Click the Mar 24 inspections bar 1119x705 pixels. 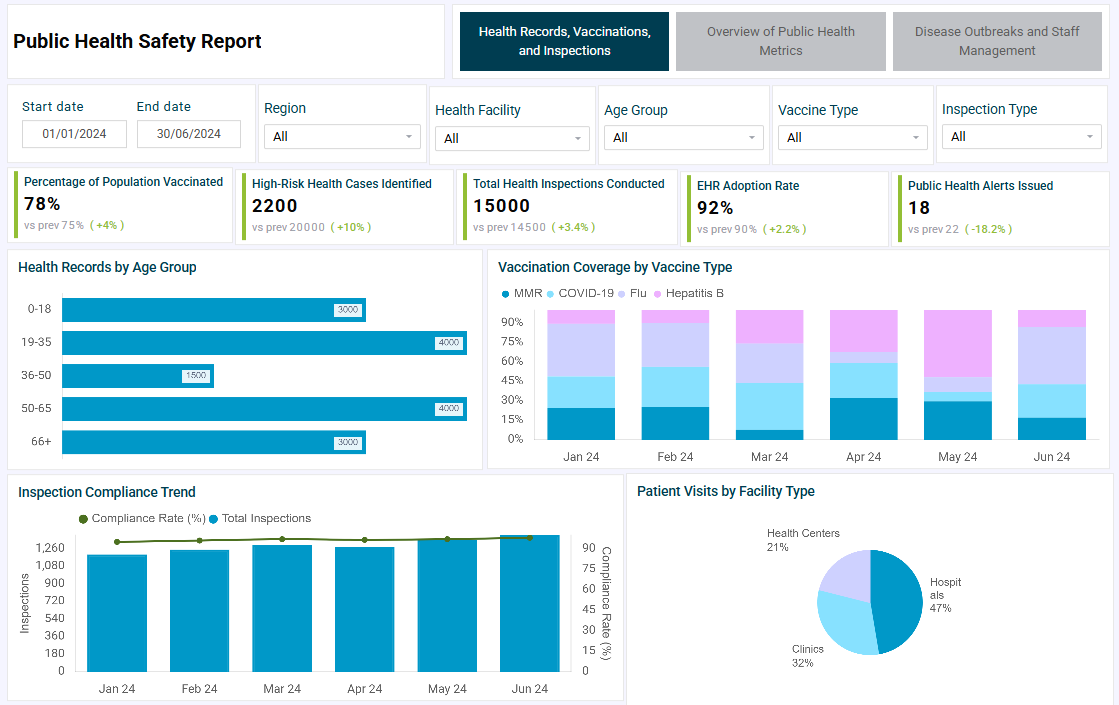click(282, 609)
